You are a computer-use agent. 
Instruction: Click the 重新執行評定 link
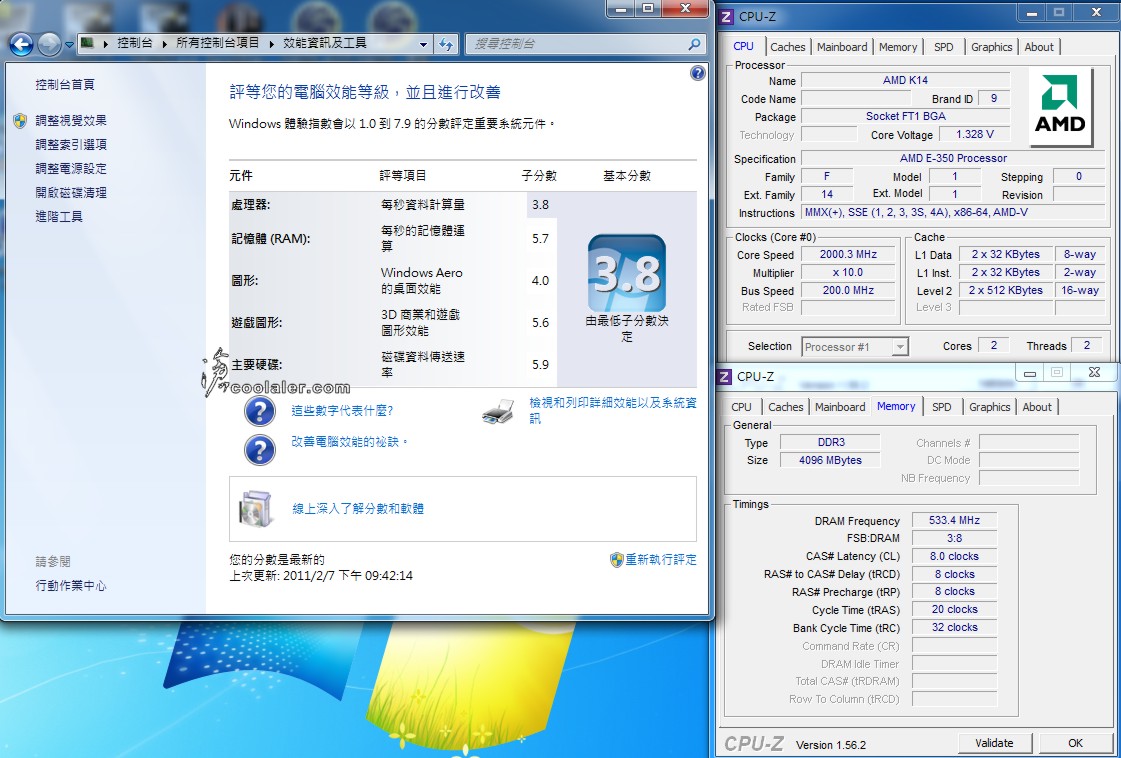tap(661, 560)
